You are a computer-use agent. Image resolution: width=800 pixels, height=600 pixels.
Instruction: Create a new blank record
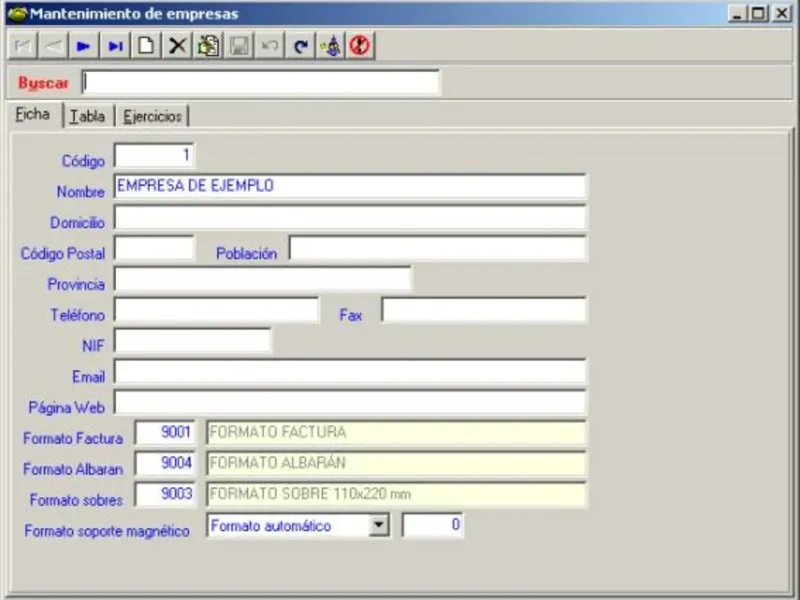coord(146,46)
